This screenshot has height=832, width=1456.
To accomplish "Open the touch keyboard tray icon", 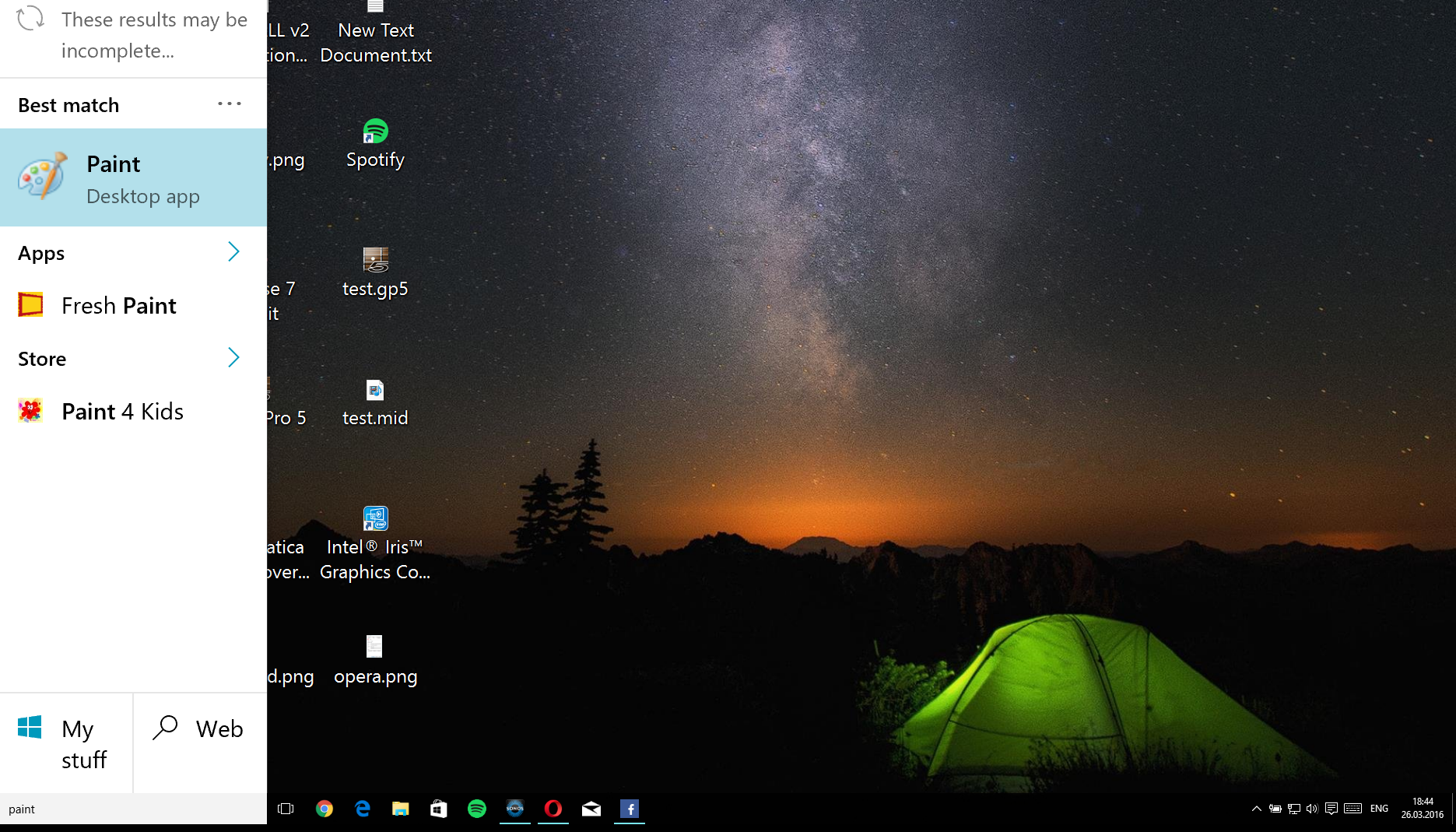I will click(x=1353, y=809).
